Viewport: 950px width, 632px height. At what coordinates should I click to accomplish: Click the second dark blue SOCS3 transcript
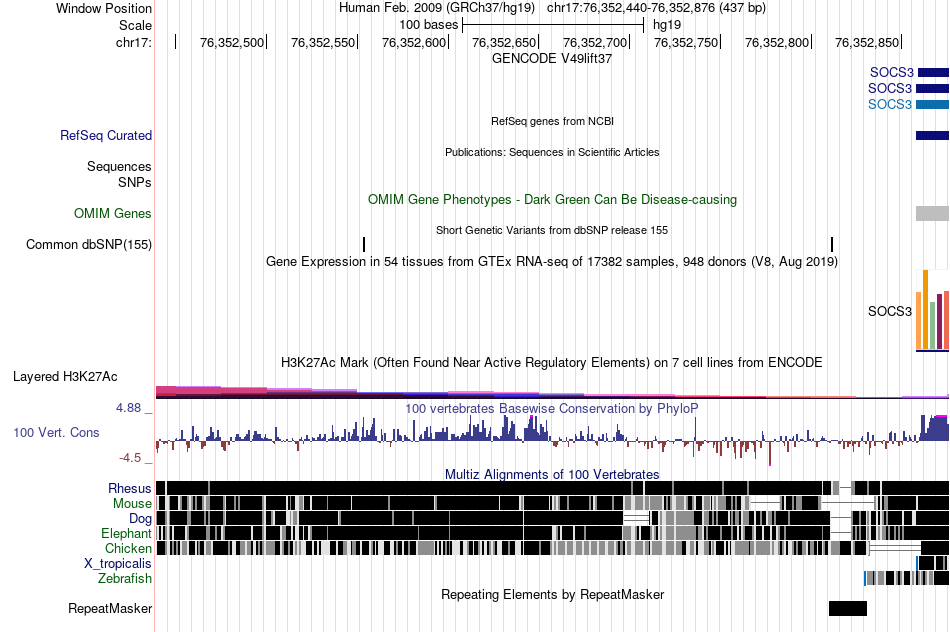pos(932,88)
